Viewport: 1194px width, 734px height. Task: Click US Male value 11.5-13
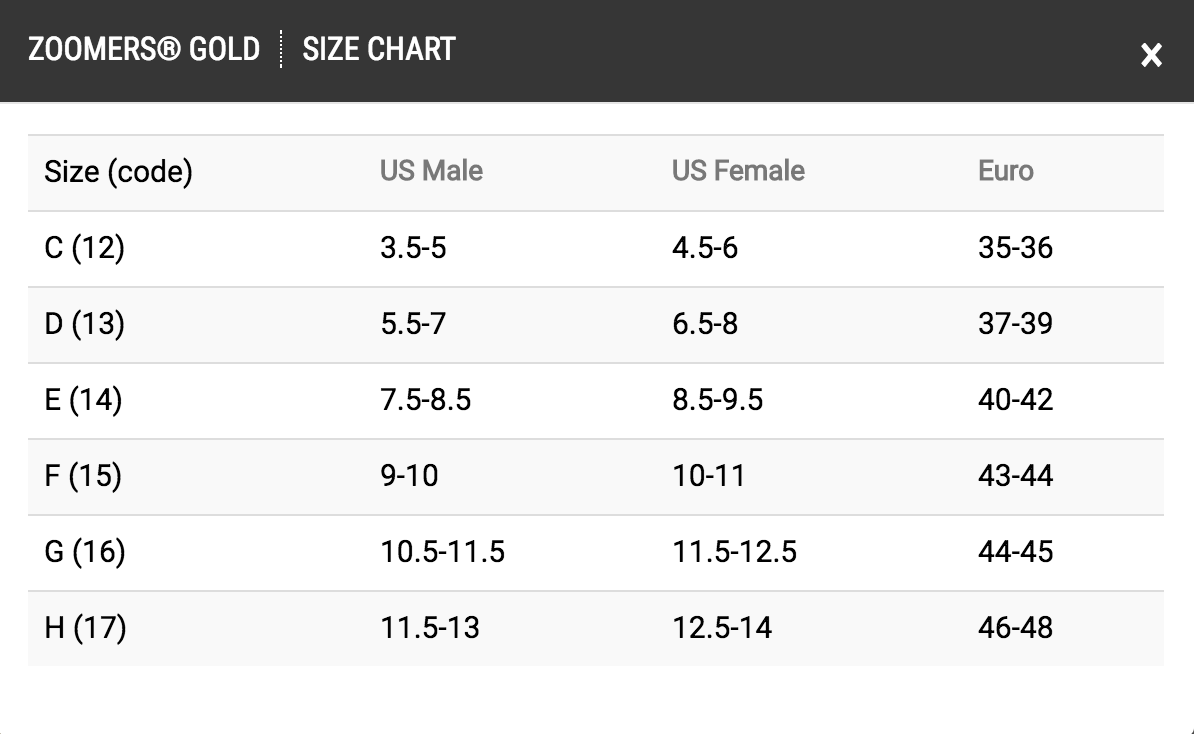click(x=430, y=628)
